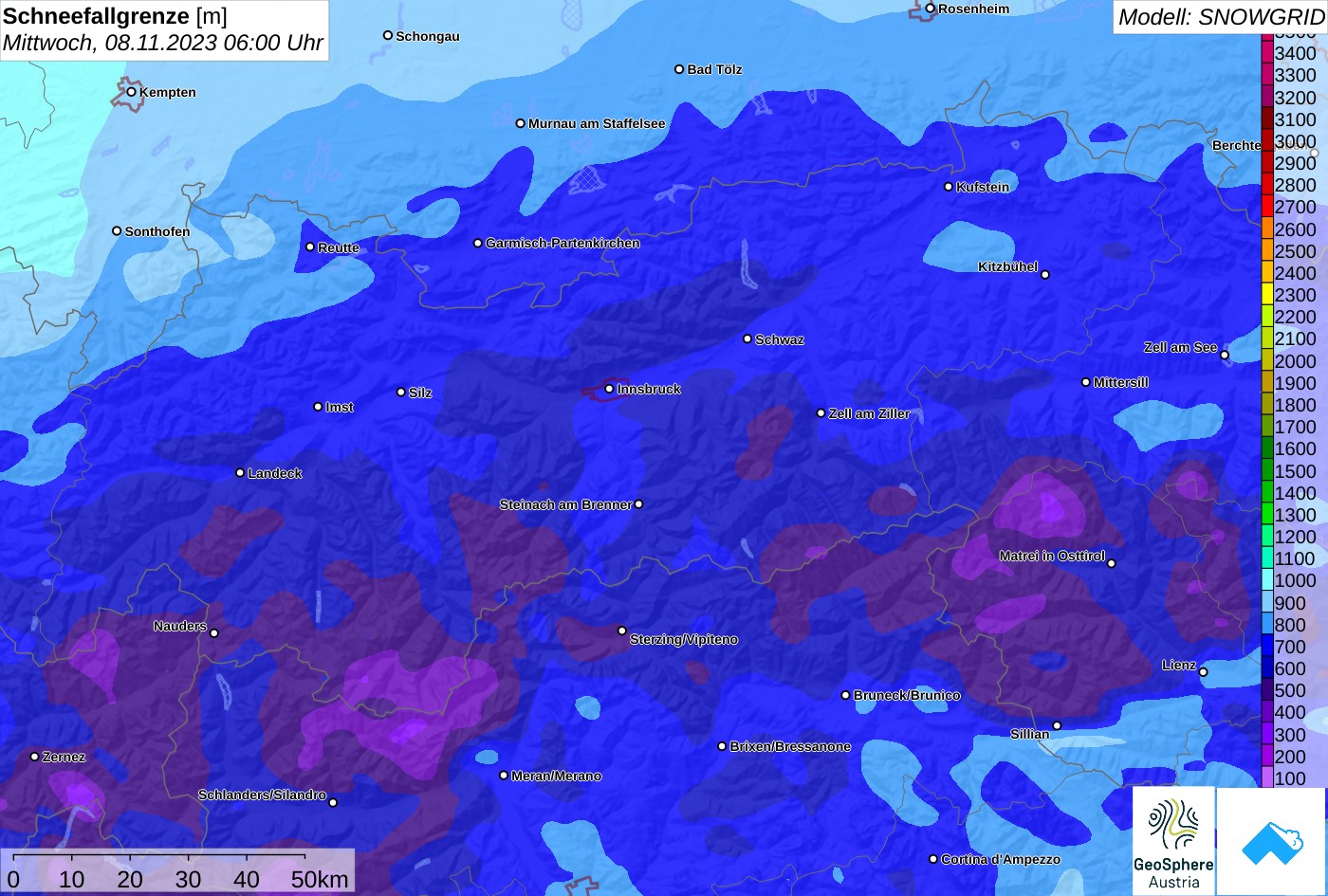This screenshot has width=1328, height=896.
Task: Click the blue 700 legend color swatch
Action: click(x=1266, y=647)
